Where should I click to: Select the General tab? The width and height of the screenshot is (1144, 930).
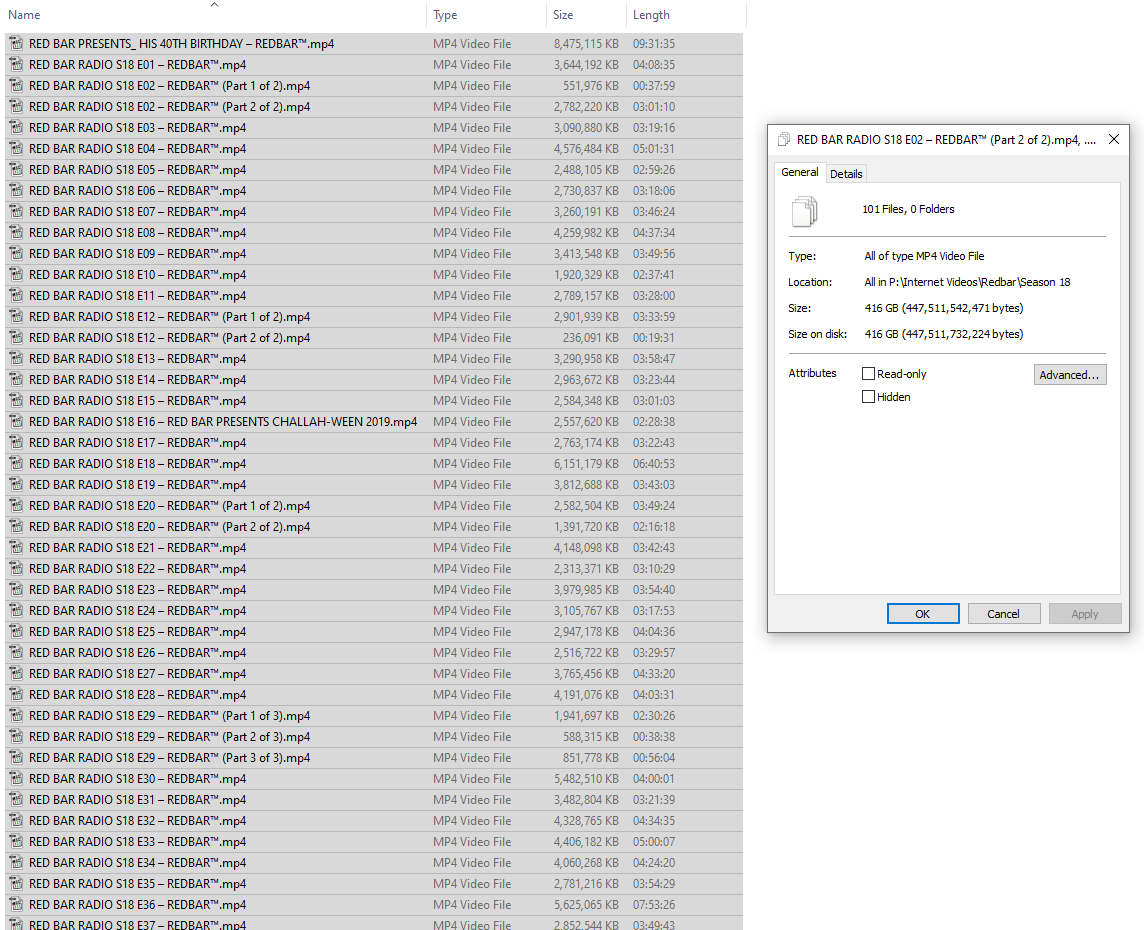click(x=800, y=172)
